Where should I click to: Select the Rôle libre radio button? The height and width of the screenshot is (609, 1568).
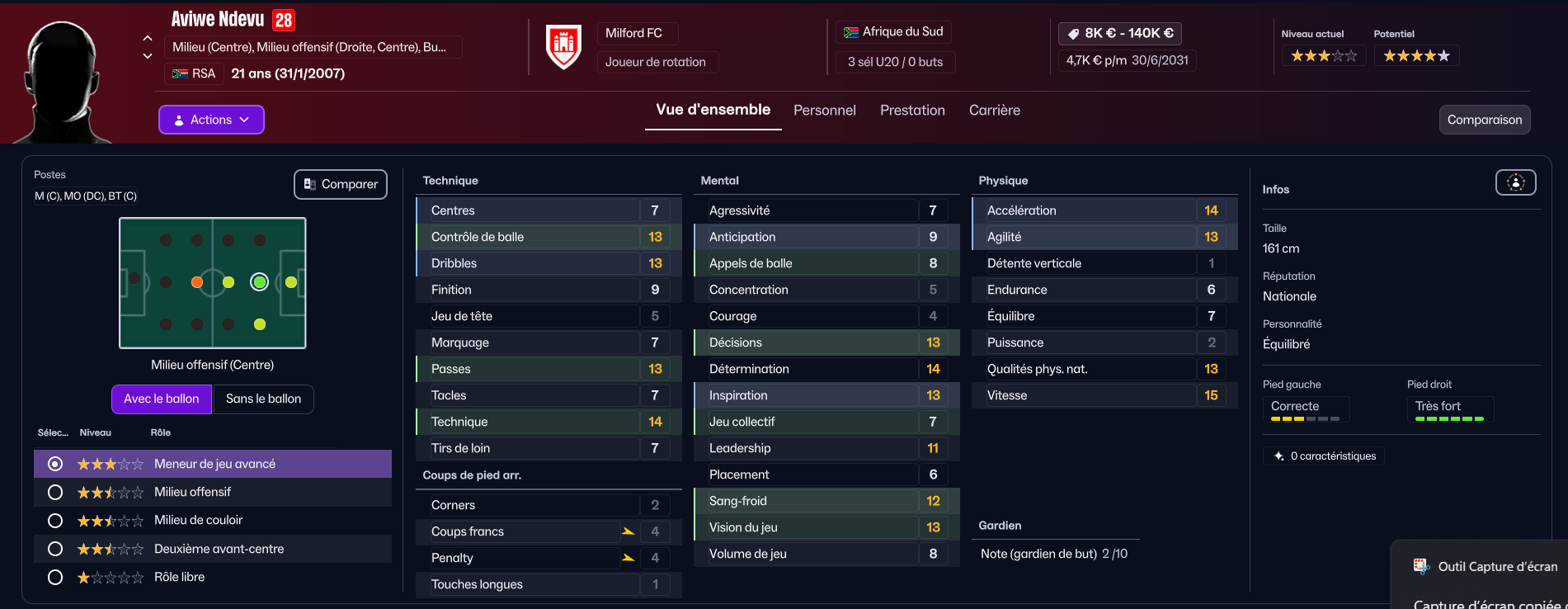click(x=55, y=578)
